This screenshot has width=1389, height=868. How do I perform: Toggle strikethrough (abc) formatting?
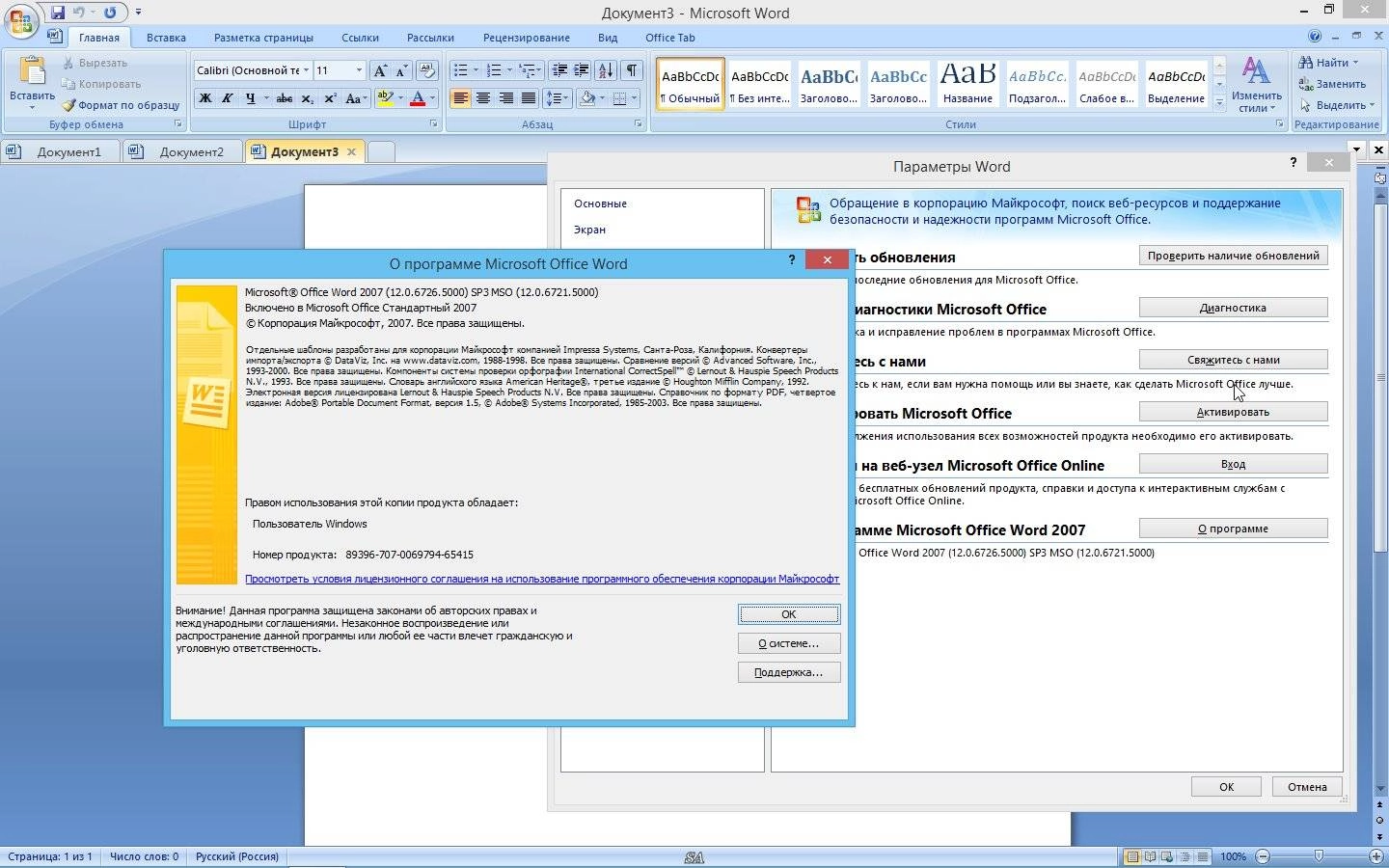pos(284,98)
